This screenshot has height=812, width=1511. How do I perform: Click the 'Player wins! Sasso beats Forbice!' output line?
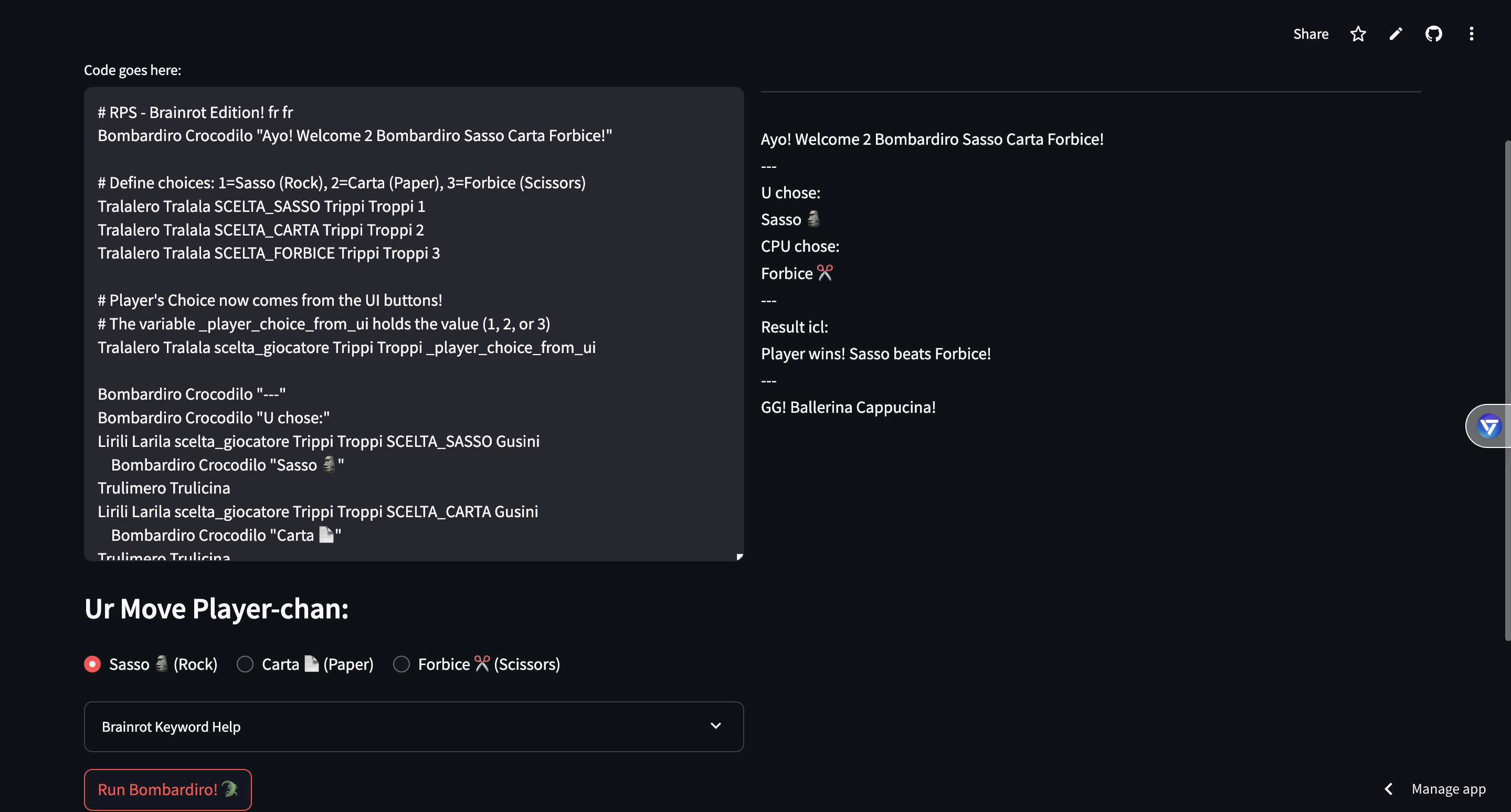point(875,354)
